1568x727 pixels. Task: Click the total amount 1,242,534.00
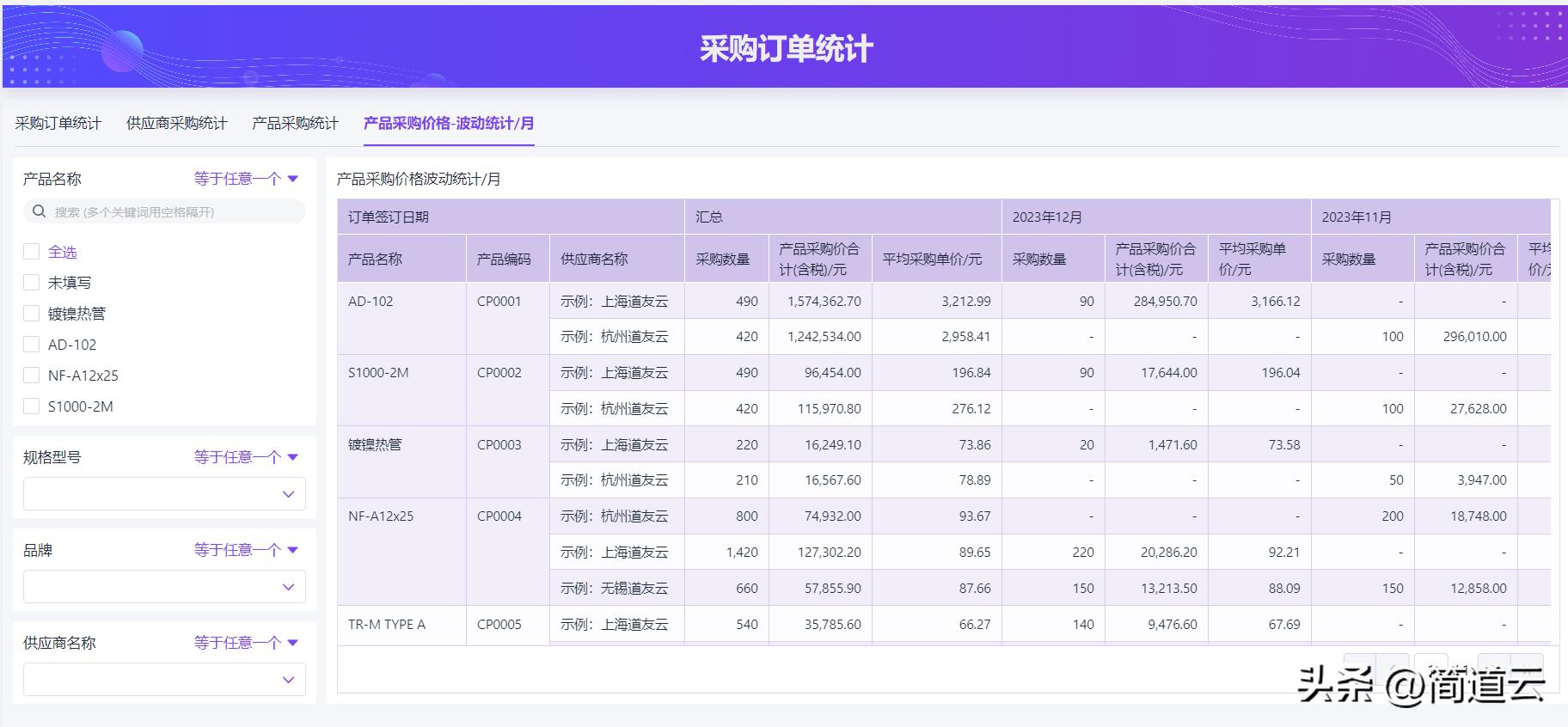tap(824, 337)
